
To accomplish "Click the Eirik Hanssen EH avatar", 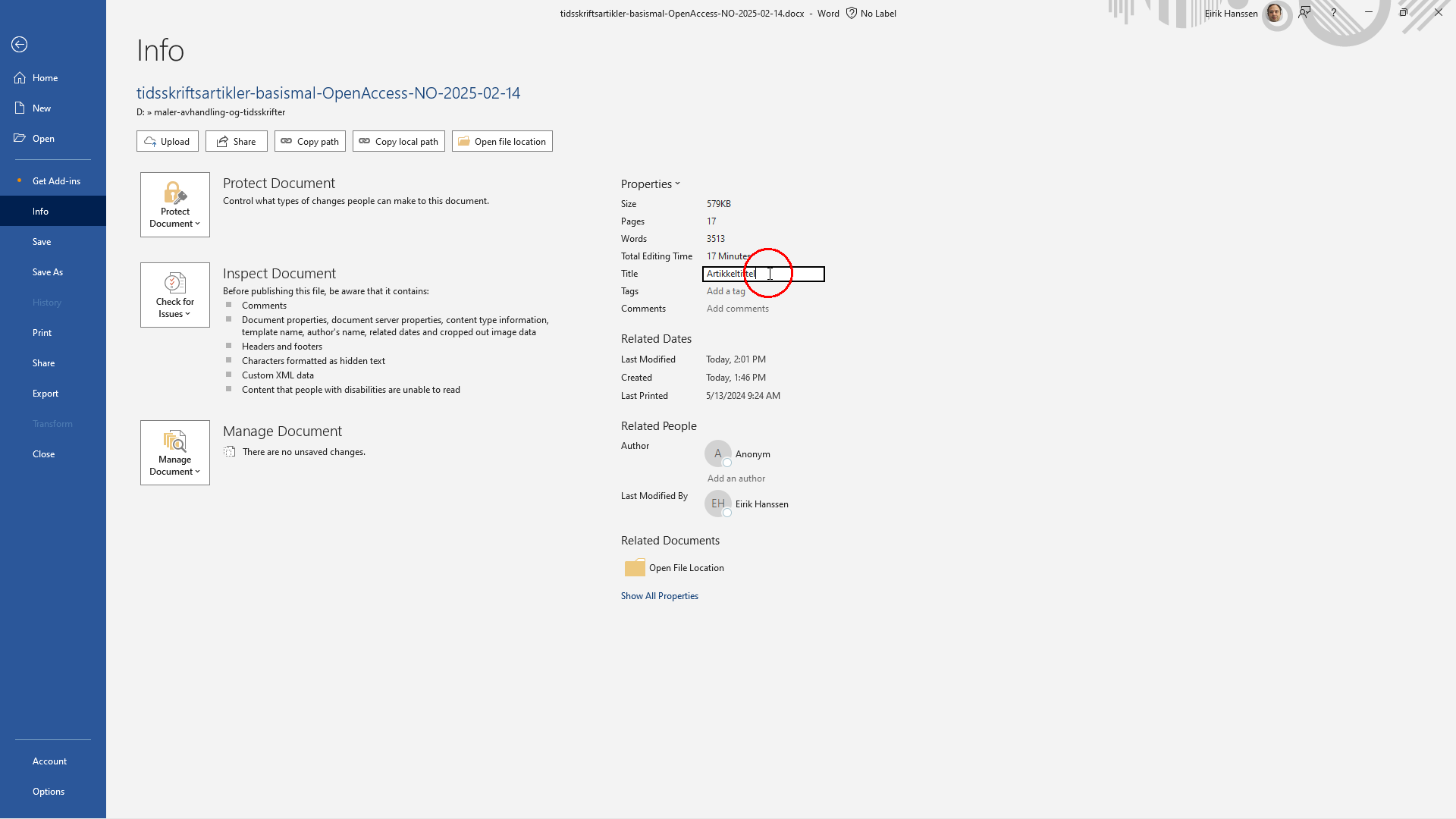I will pos(717,504).
